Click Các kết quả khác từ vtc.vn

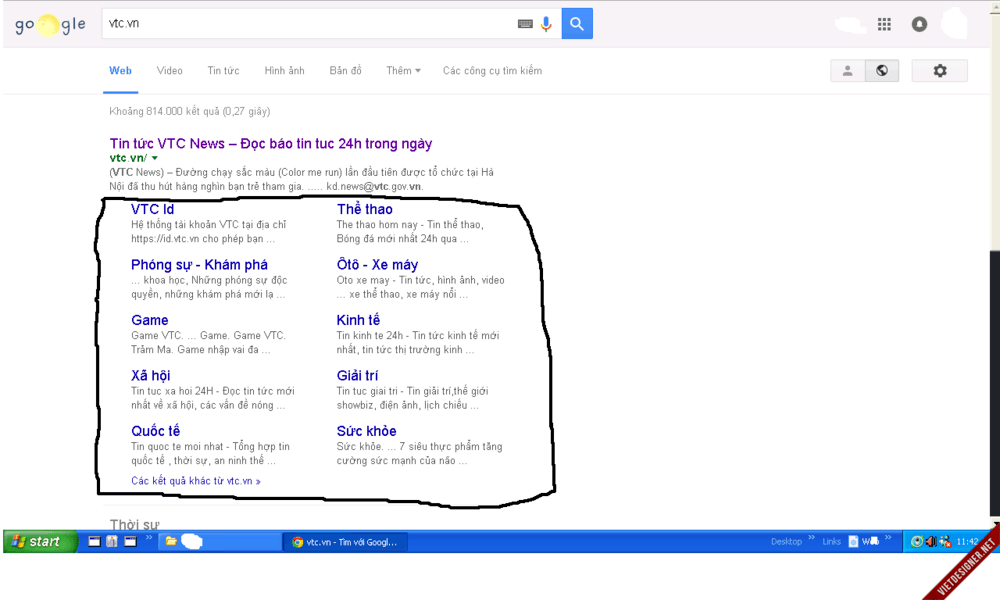(x=196, y=481)
